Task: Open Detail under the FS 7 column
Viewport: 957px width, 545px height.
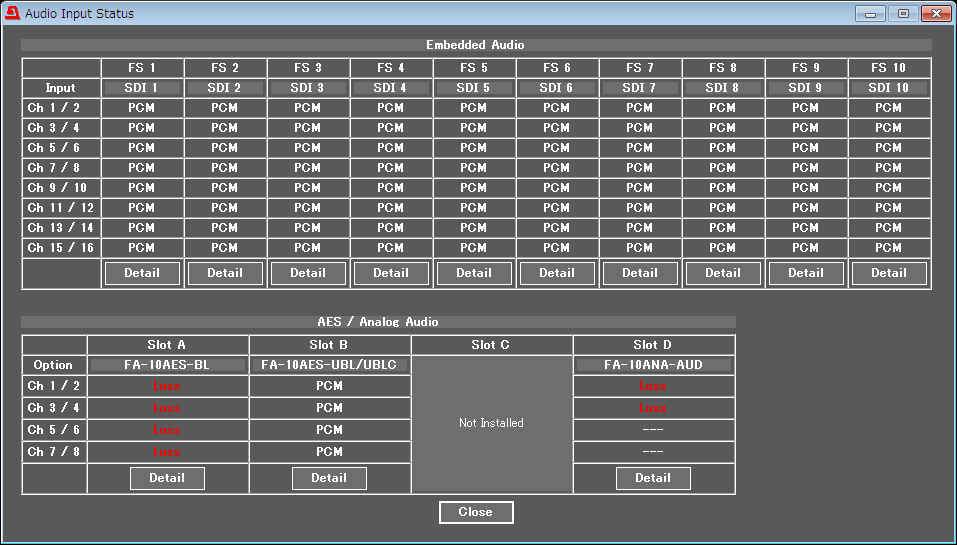Action: coord(639,273)
